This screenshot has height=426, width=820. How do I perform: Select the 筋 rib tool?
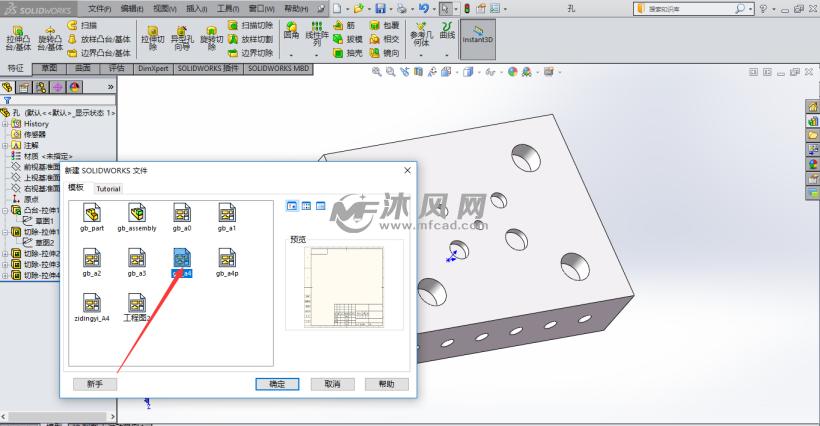click(344, 25)
